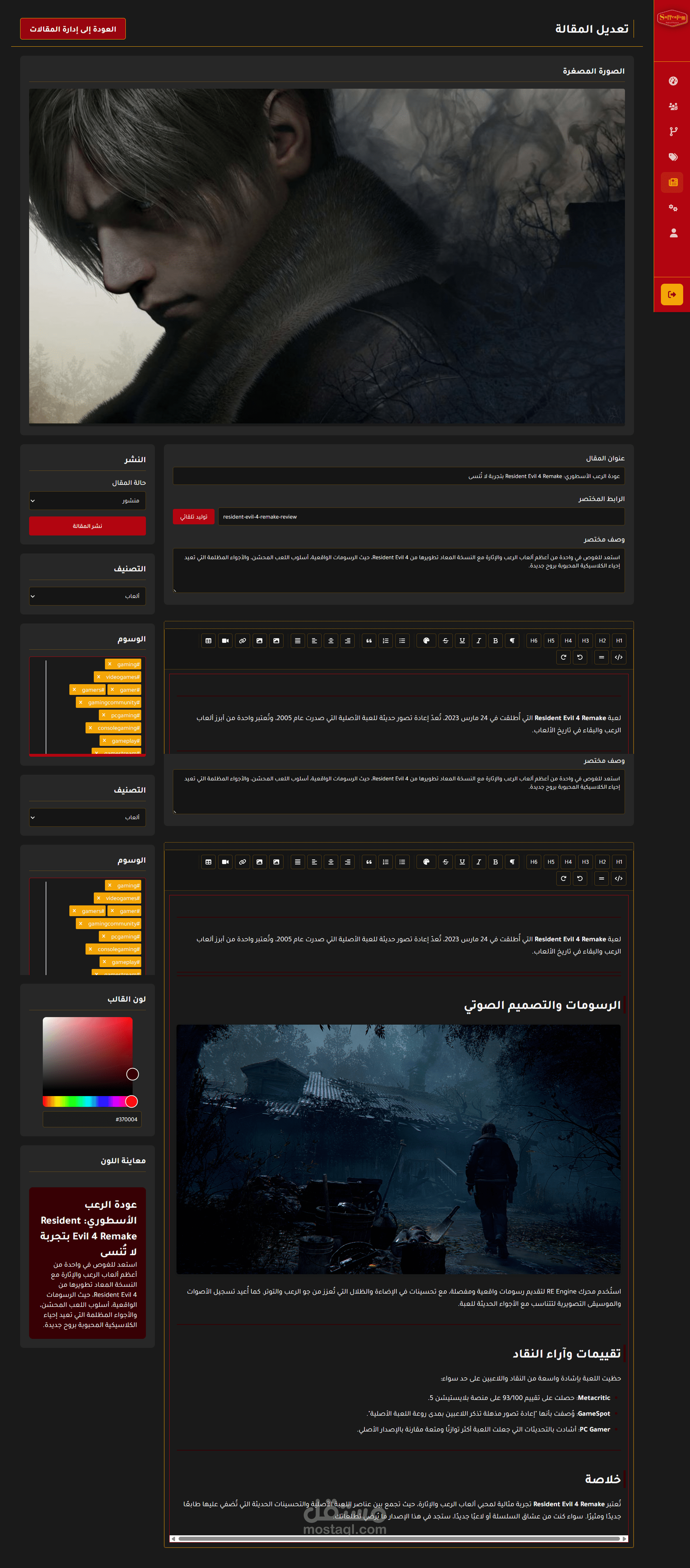
Task: Click blockquote icon in the lower editor toolbar
Action: coord(368,862)
